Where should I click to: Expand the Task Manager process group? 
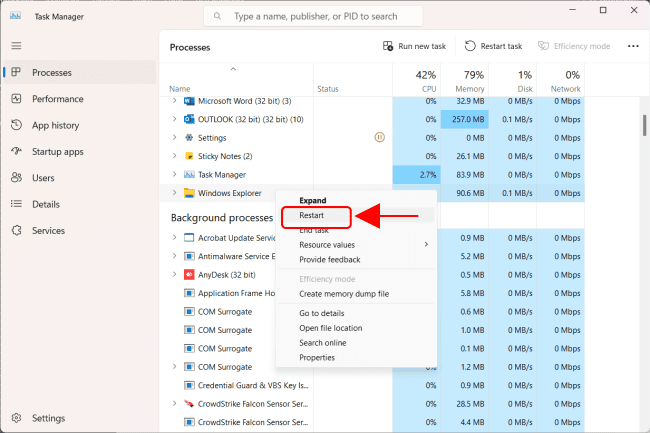pyautogui.click(x=175, y=174)
